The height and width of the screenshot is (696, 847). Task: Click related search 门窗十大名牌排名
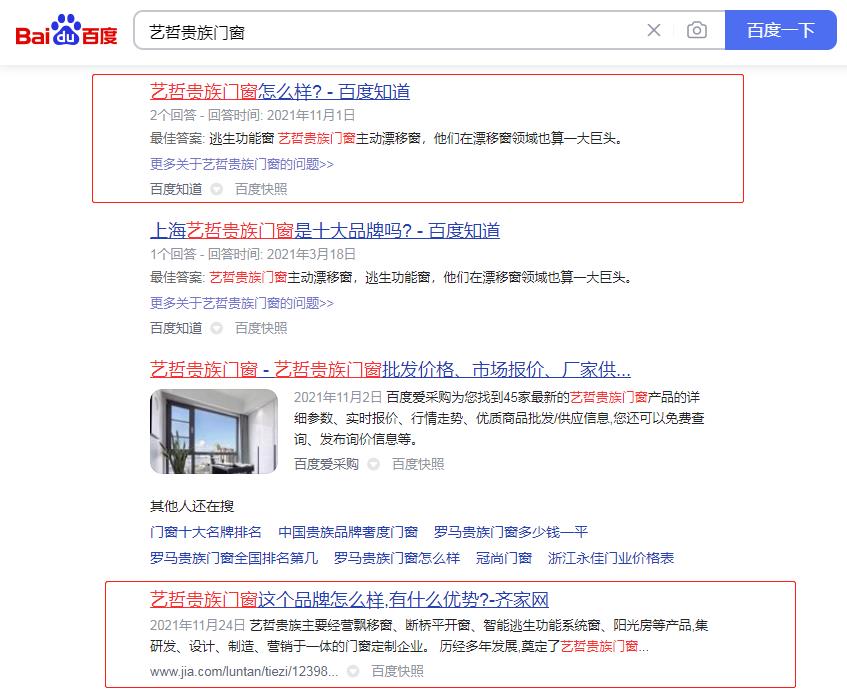pyautogui.click(x=204, y=531)
